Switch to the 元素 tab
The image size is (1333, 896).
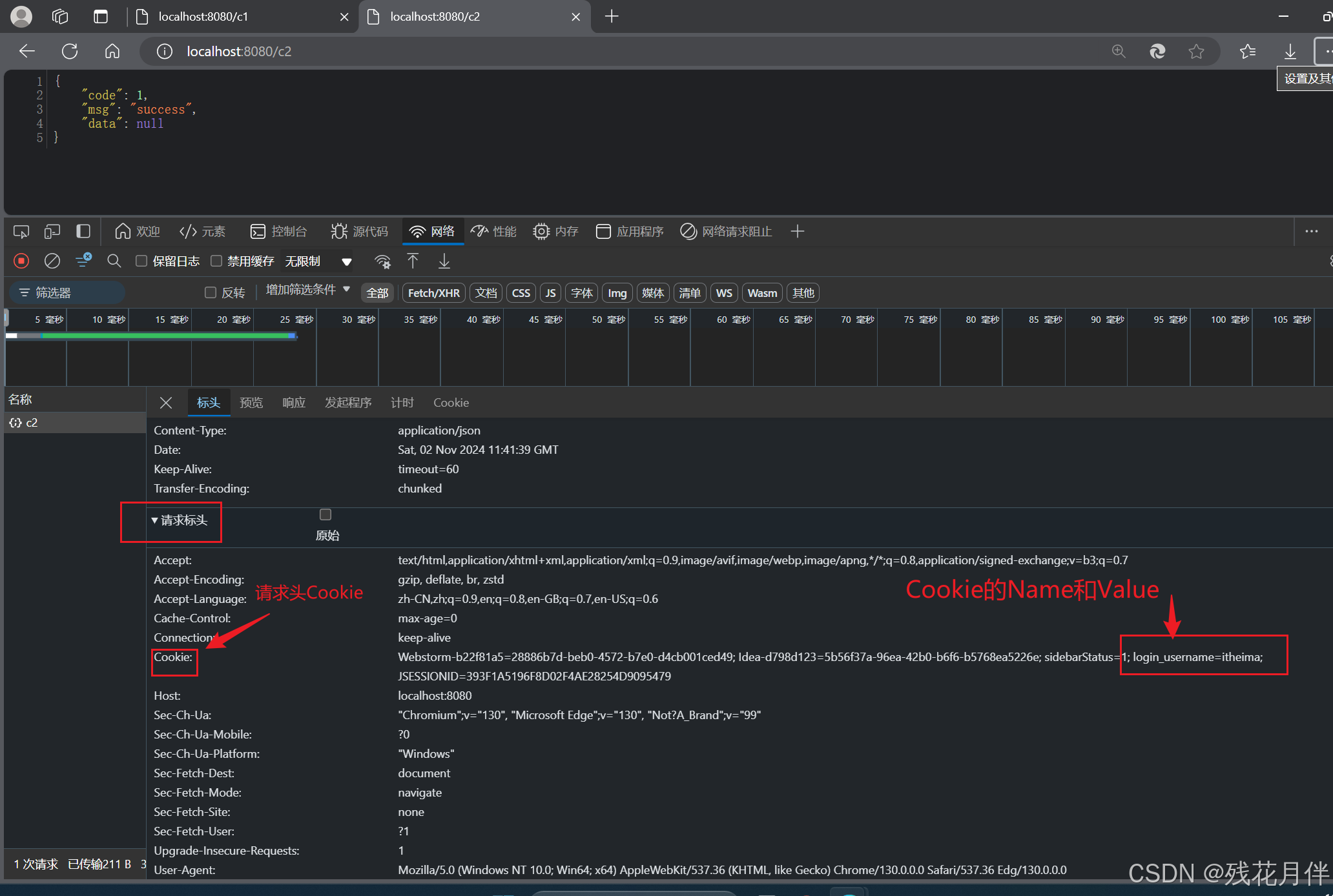202,231
